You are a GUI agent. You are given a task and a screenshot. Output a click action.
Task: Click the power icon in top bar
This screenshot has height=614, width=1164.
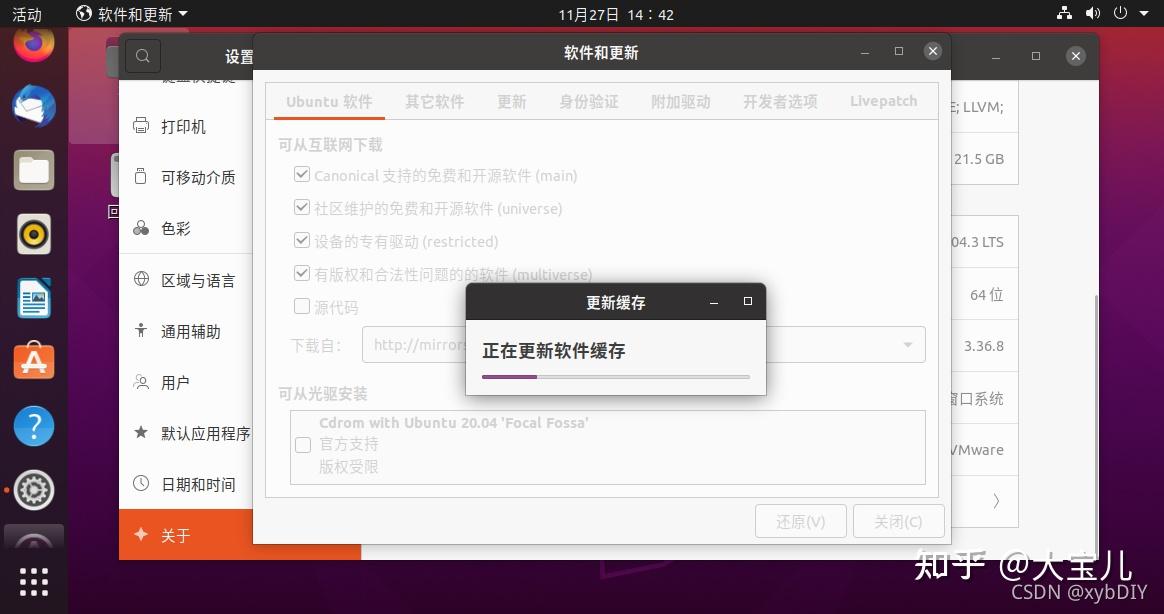(1121, 13)
